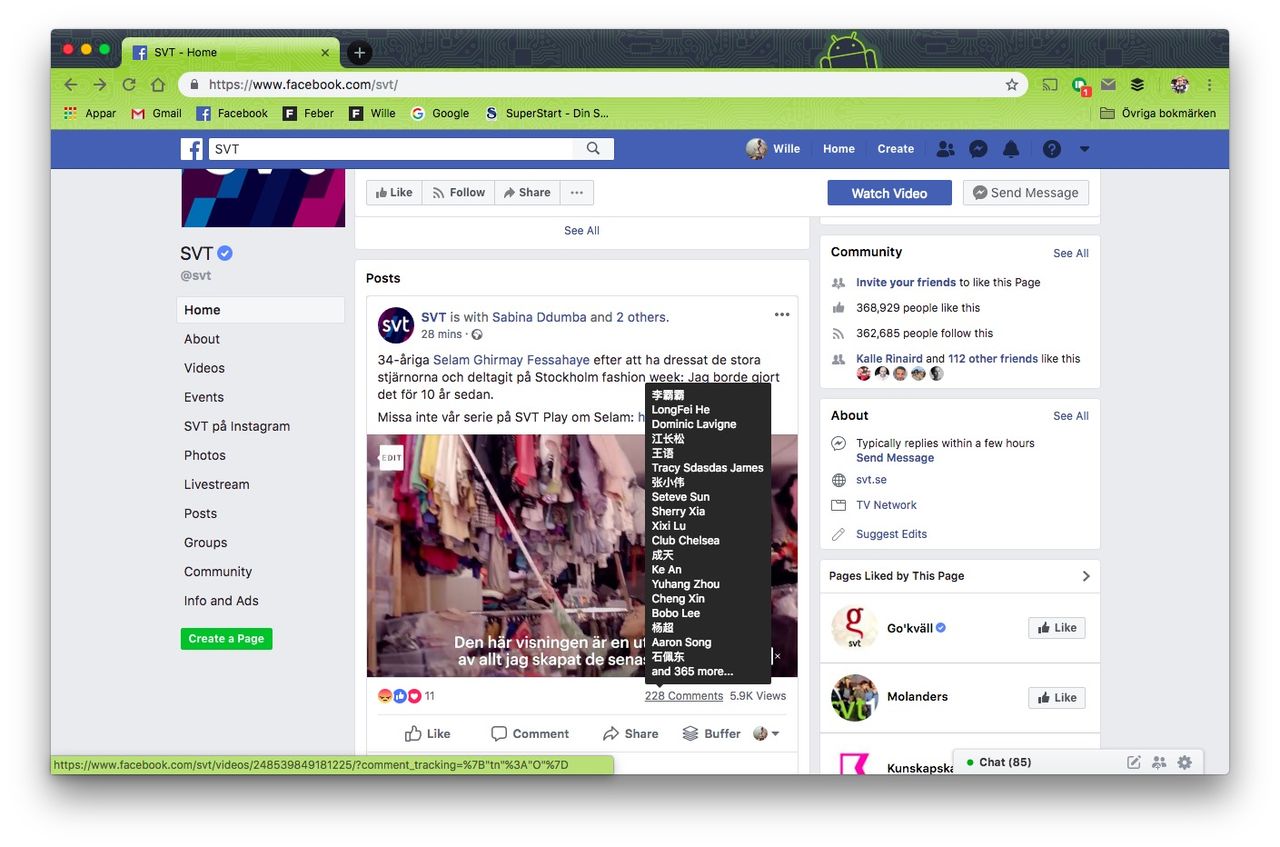Expand Pages Liked by This Page chevron

1086,576
